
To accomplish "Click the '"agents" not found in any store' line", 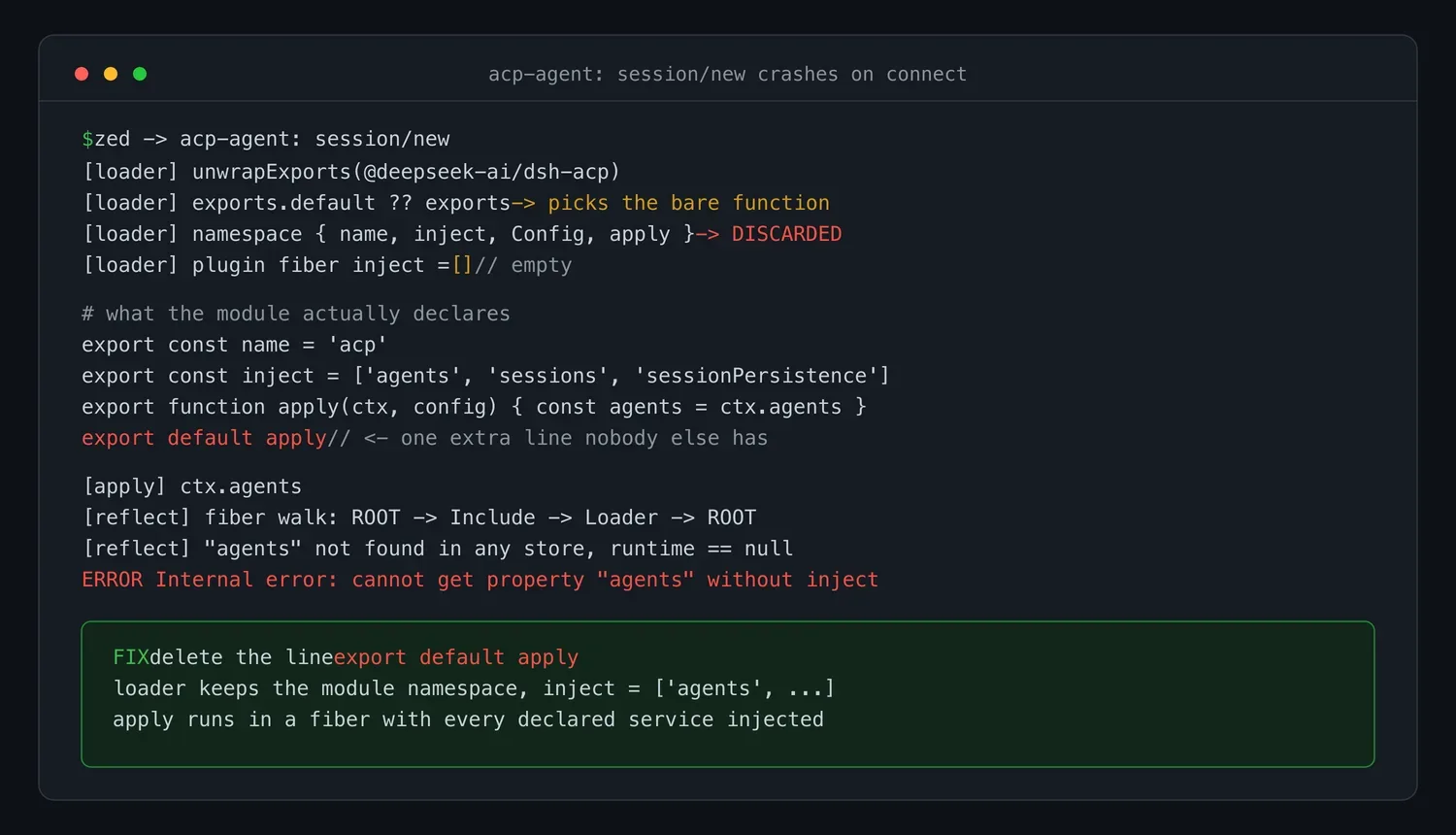I will [438, 549].
